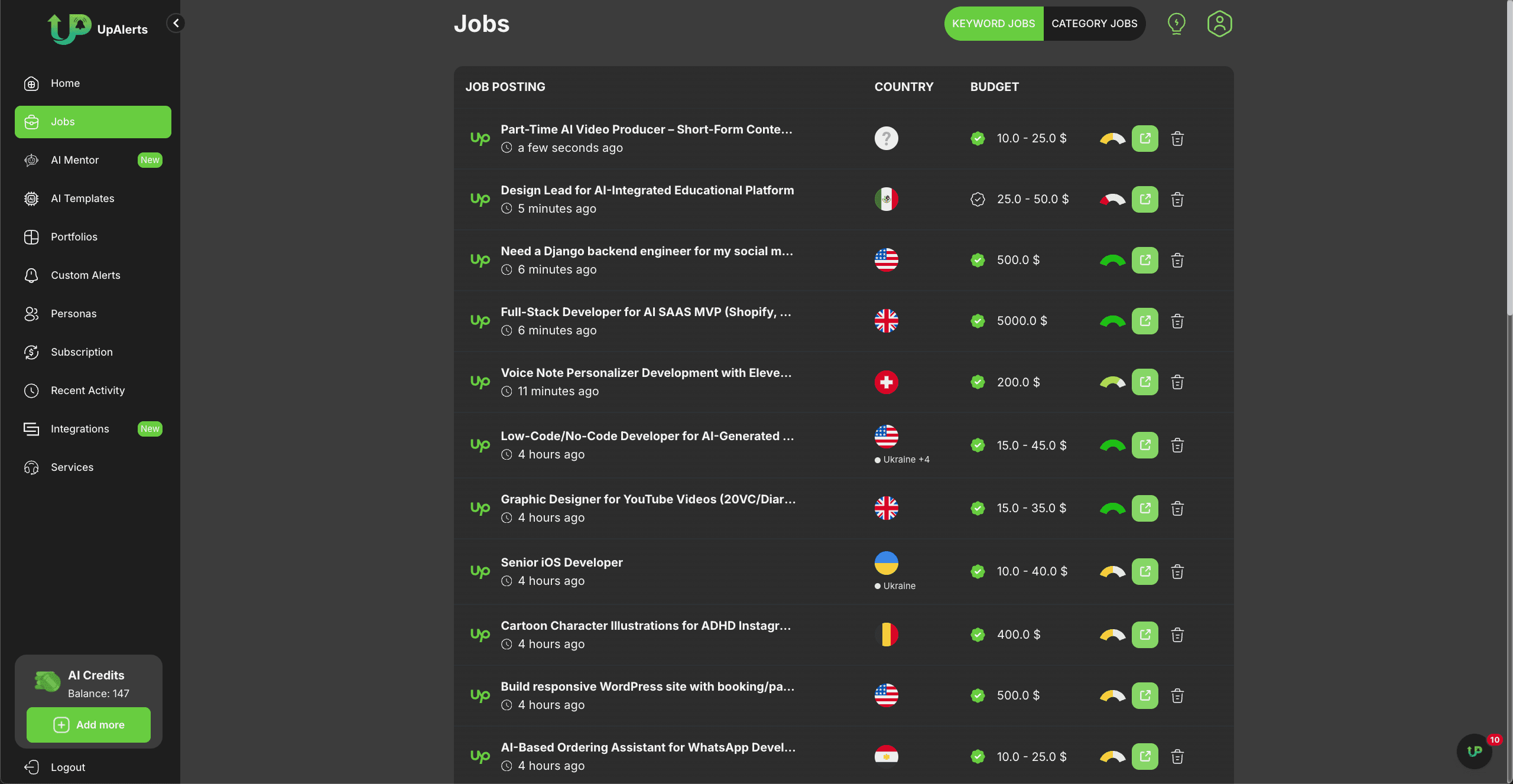This screenshot has height=784, width=1513.
Task: Open the lightbulb tips panel
Action: (x=1176, y=24)
